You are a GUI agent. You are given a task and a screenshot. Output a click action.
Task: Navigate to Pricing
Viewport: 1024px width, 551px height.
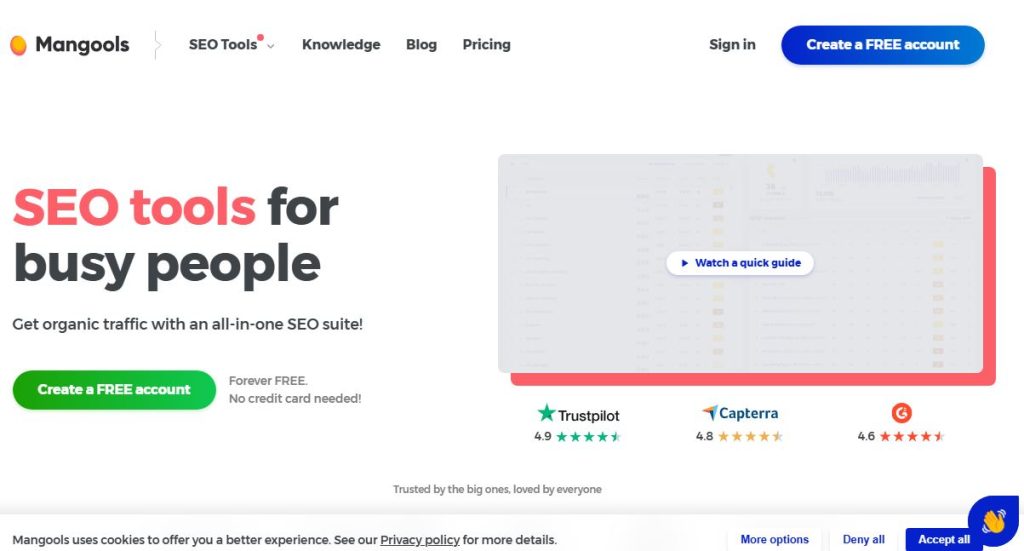tap(486, 45)
